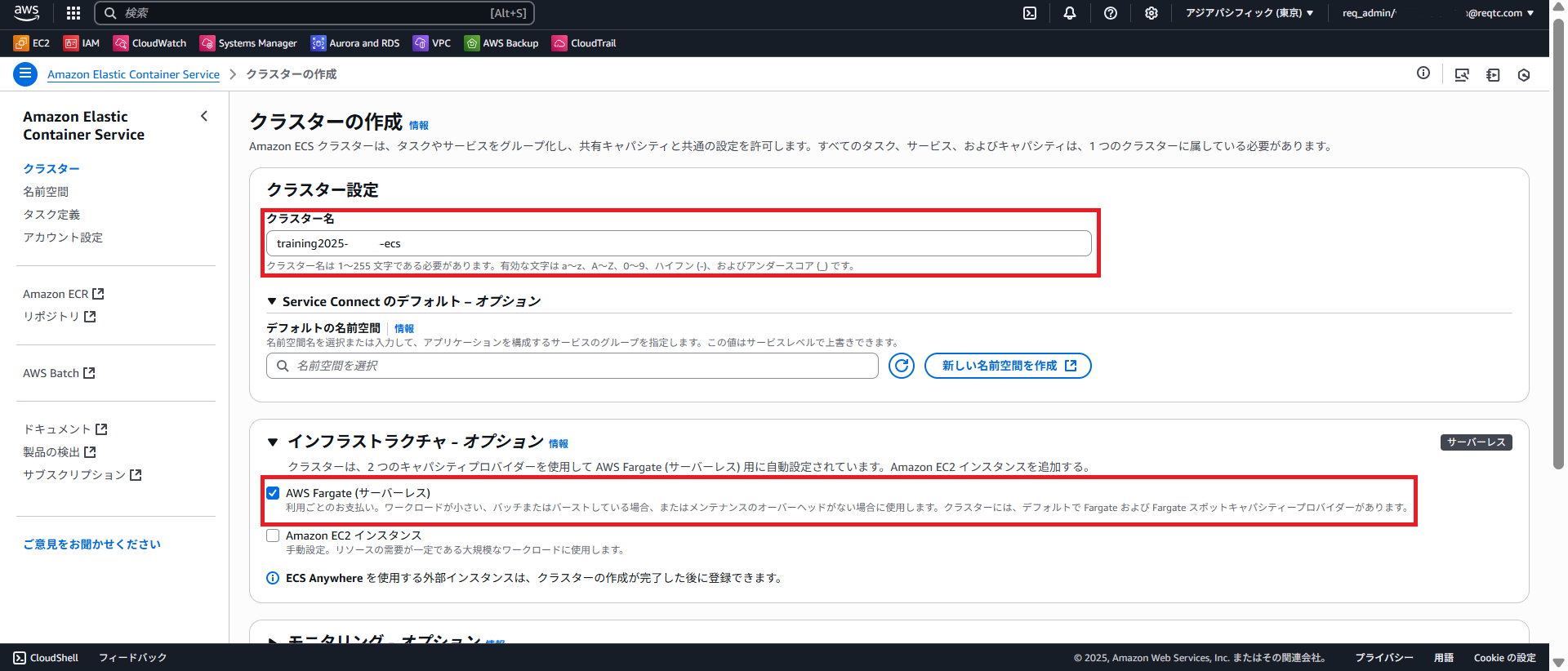Open the help question mark menu
Screen dimensions: 1568x671
1111,13
